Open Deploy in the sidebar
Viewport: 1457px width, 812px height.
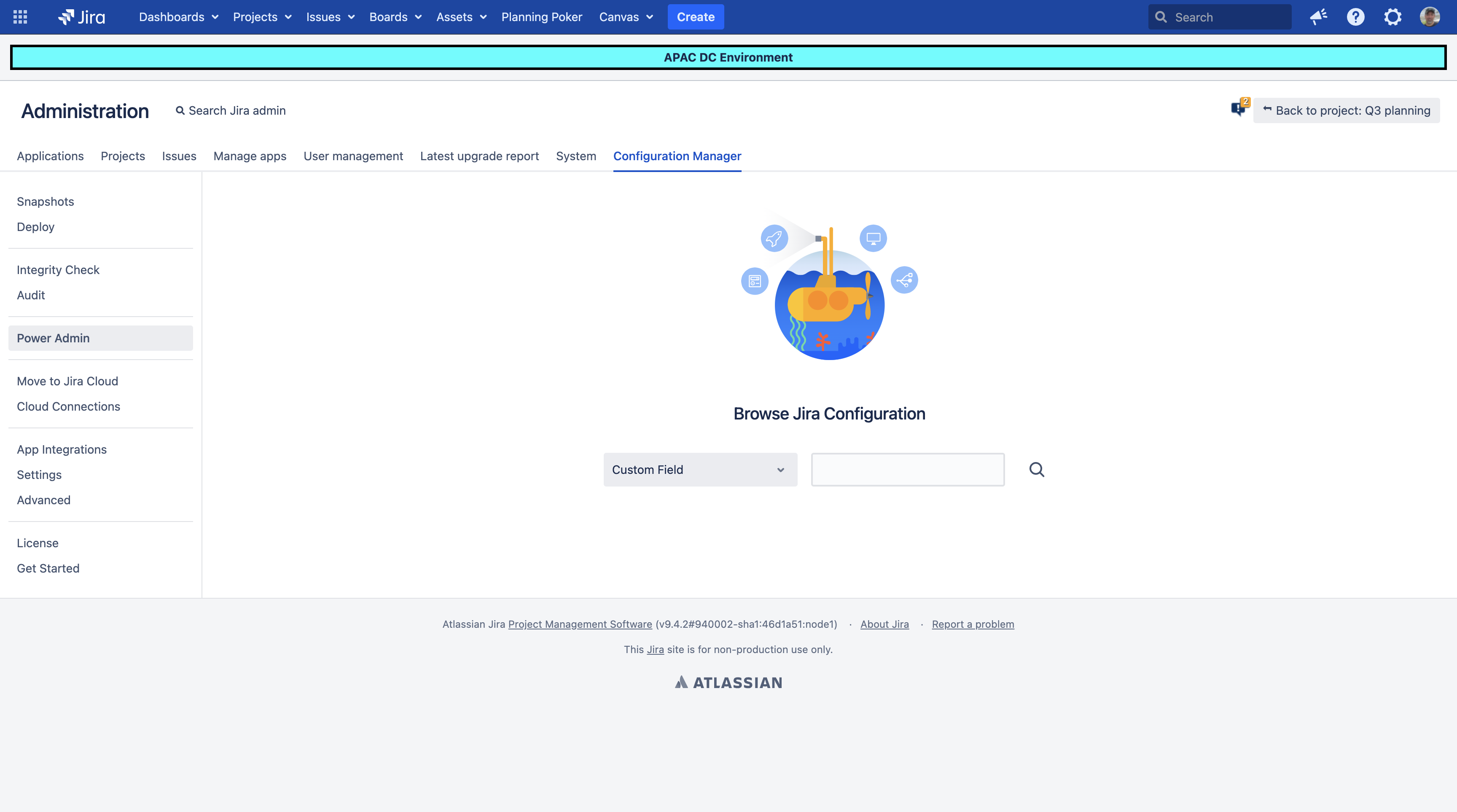coord(36,227)
